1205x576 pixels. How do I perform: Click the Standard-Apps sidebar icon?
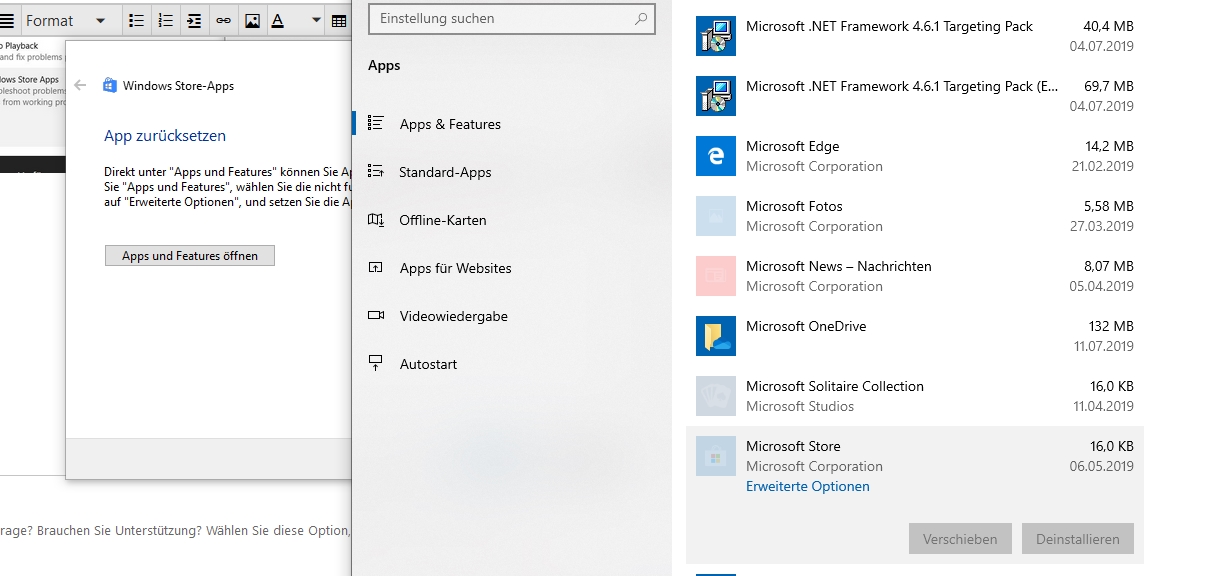pos(376,171)
